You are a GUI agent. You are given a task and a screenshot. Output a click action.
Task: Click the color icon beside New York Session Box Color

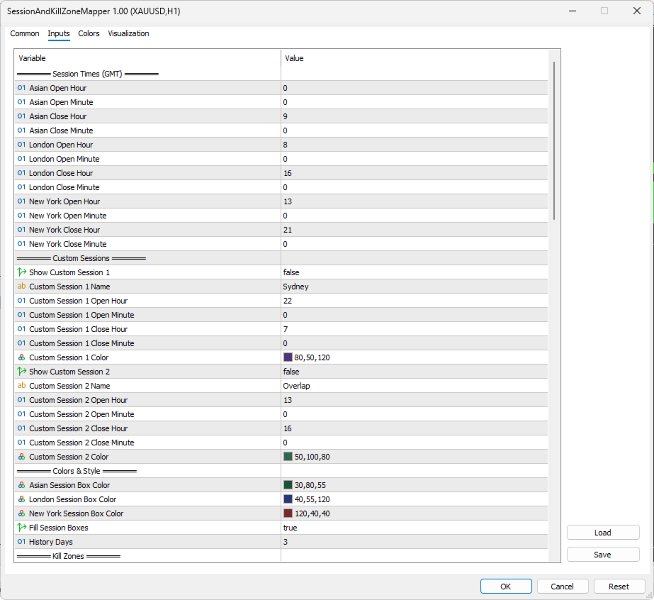[x=22, y=513]
